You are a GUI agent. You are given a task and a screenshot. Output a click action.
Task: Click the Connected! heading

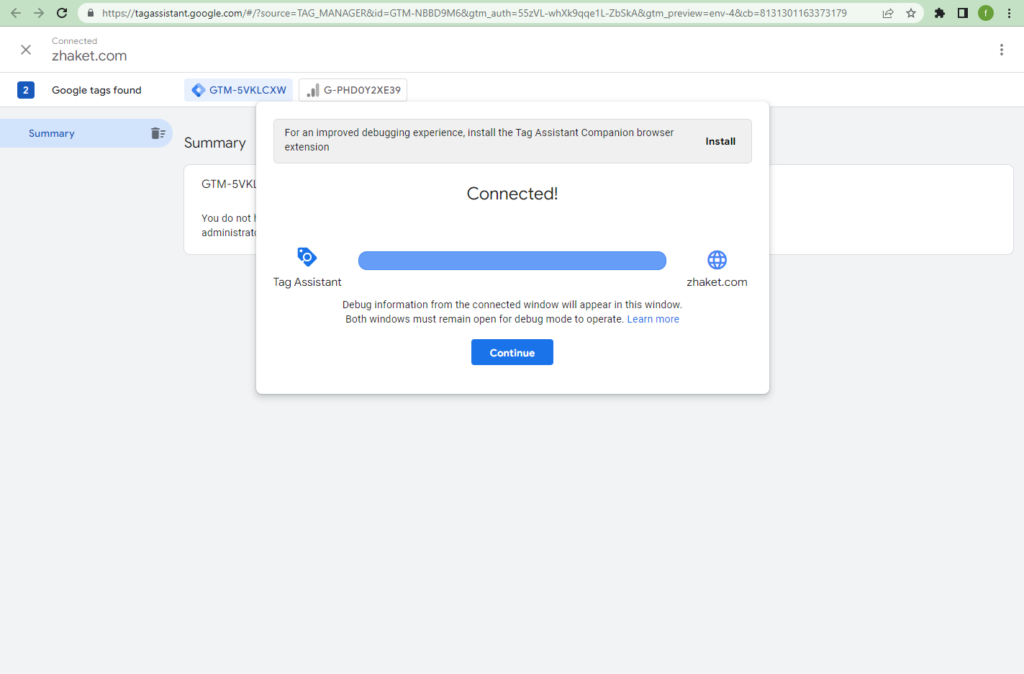512,194
